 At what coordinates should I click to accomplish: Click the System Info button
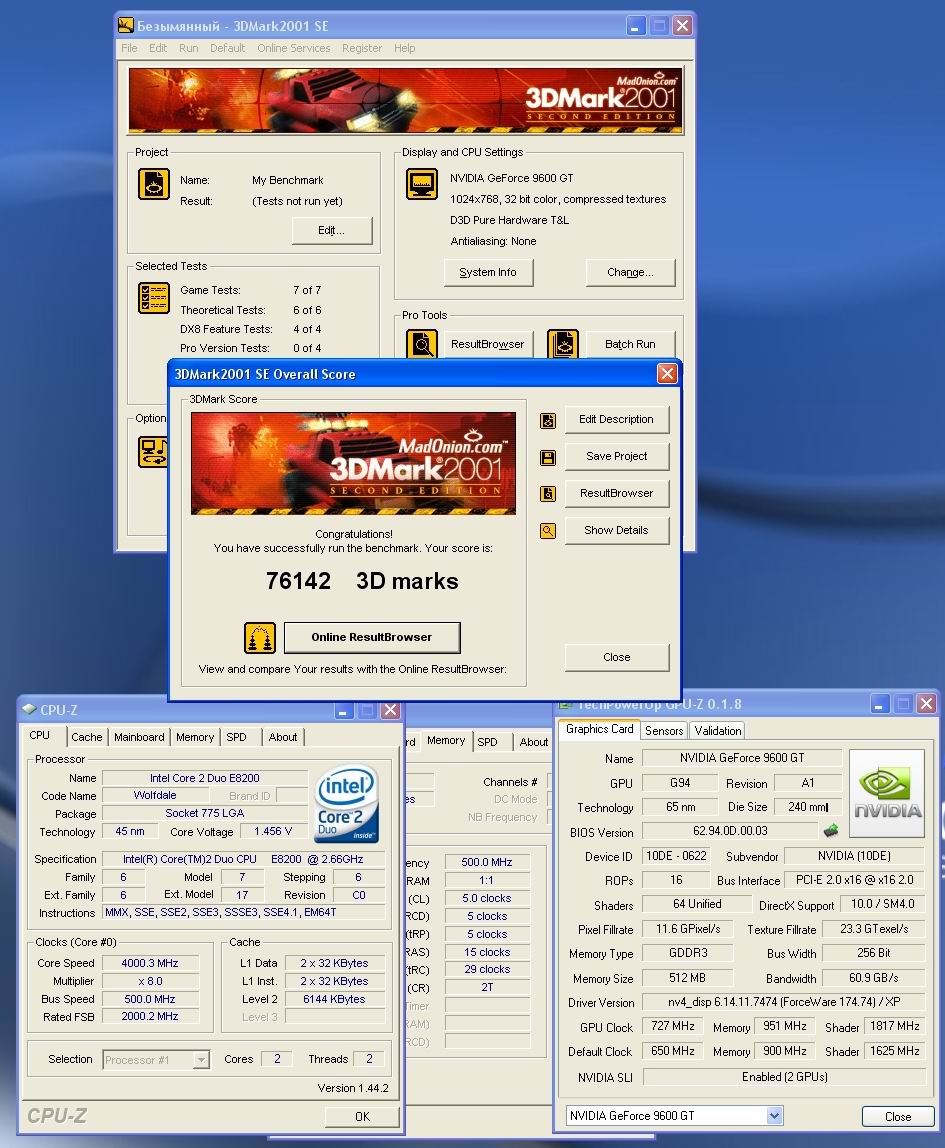488,272
